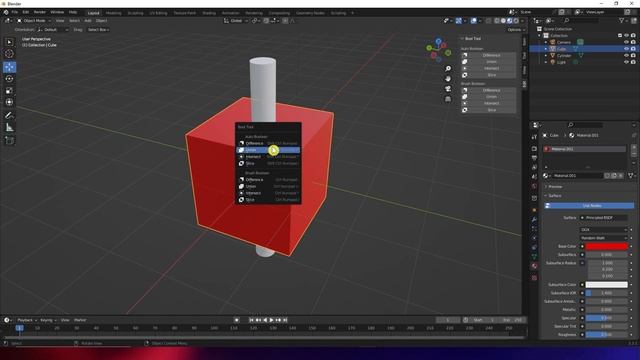Expand the Preview panel in material properties
Image resolution: width=640 pixels, height=360 pixels.
point(554,187)
